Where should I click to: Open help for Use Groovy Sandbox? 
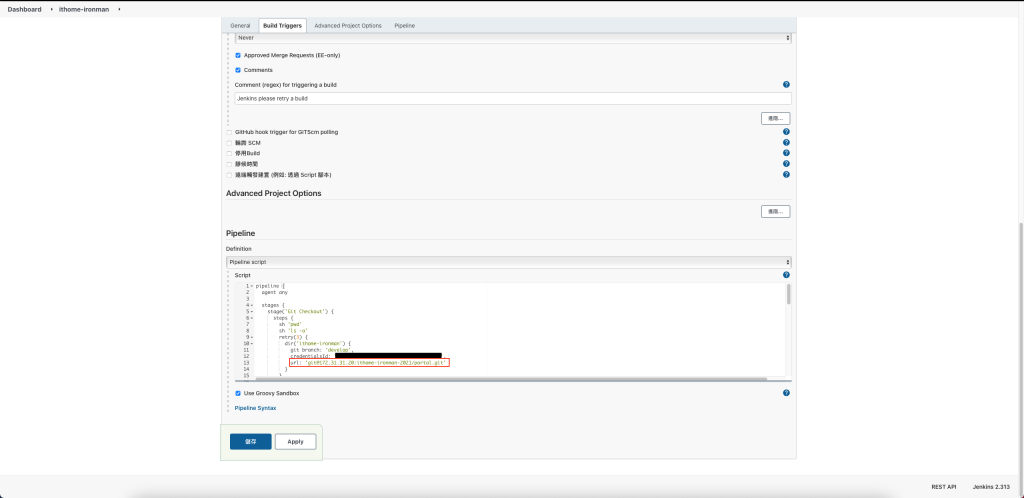pos(786,393)
